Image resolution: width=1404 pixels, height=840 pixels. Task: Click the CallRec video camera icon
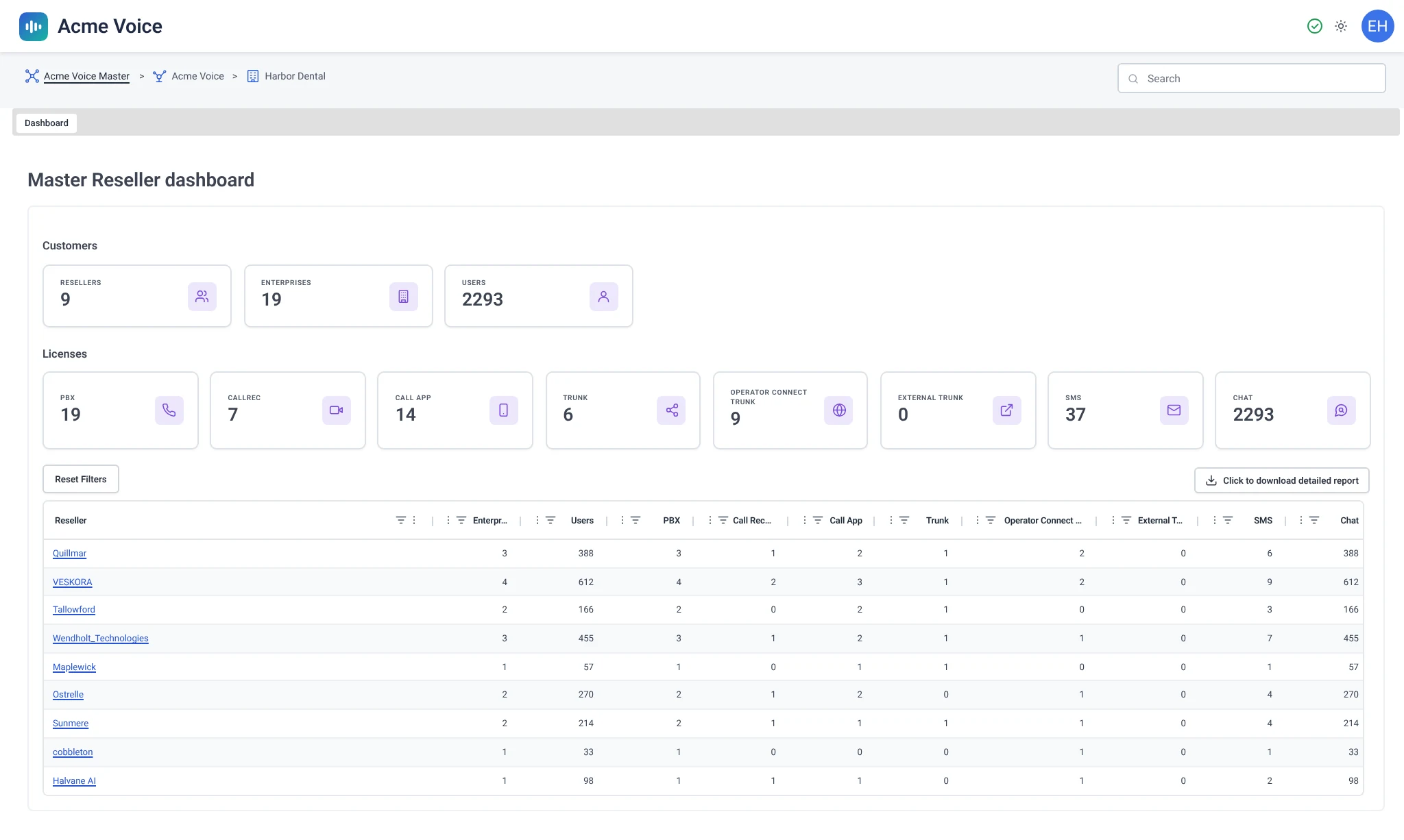337,410
